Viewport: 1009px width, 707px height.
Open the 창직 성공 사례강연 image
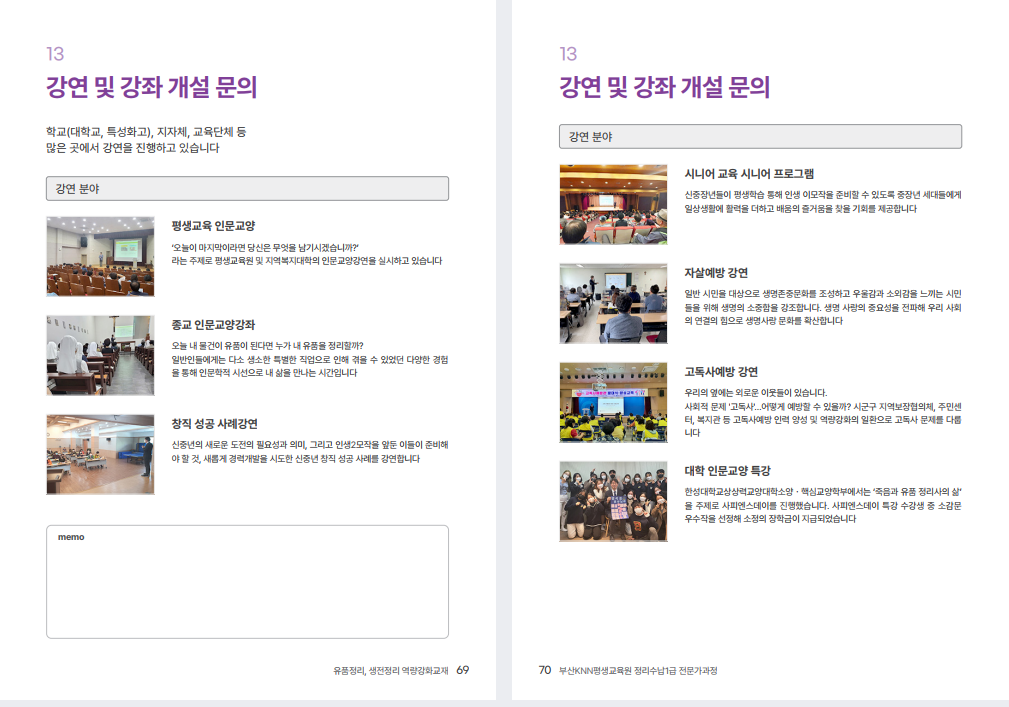pyautogui.click(x=100, y=454)
